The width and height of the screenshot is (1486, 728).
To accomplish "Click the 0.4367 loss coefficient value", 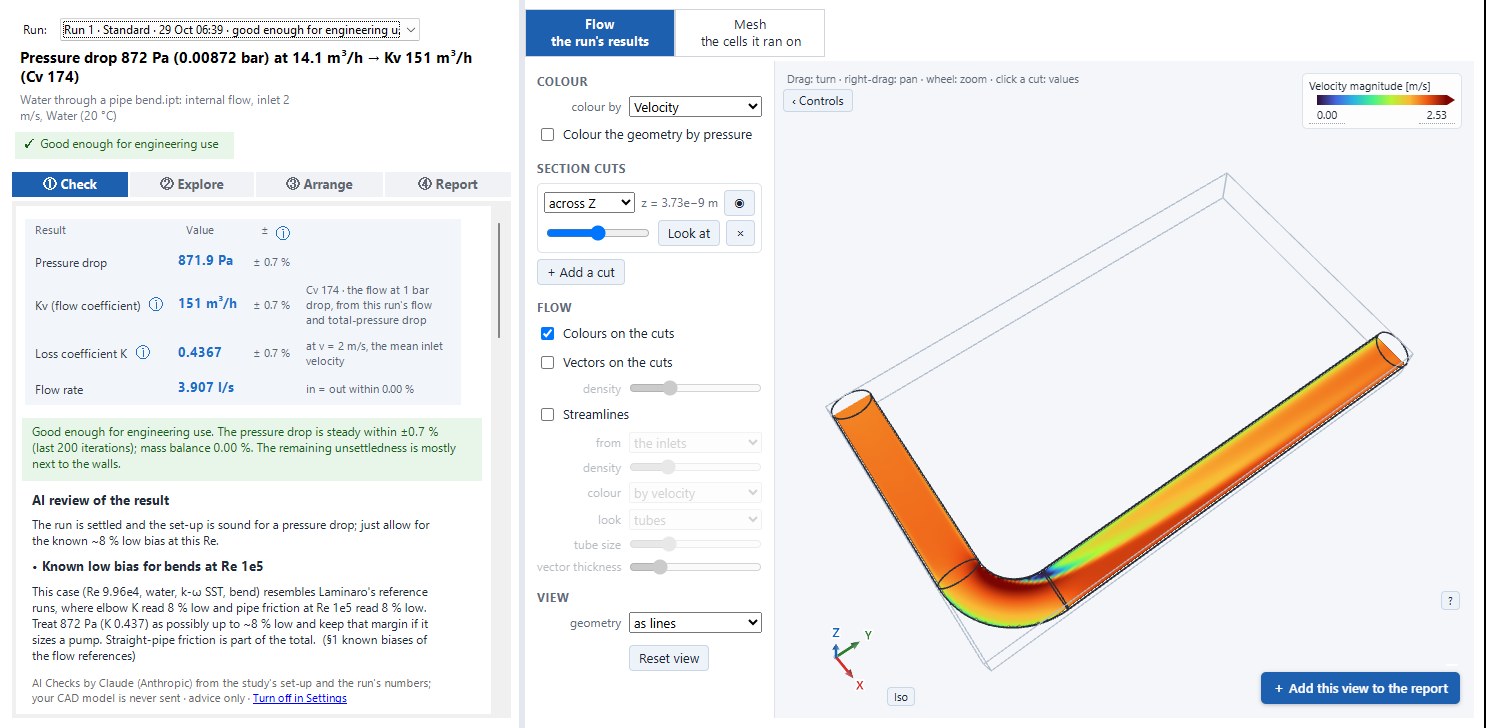I will click(x=200, y=352).
